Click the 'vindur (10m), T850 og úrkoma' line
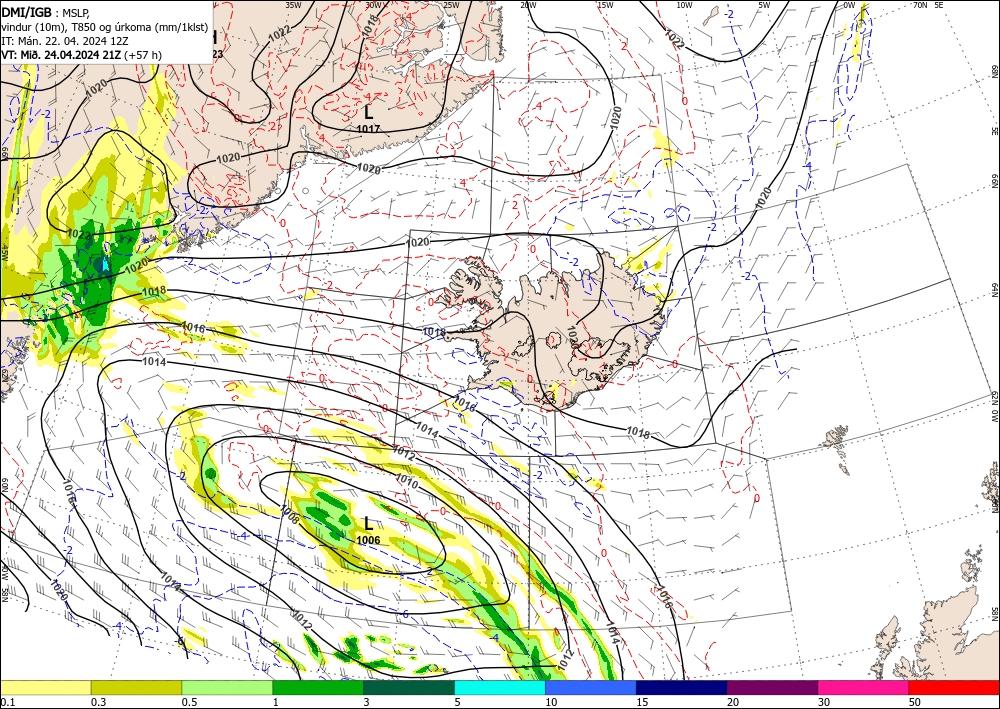This screenshot has height=709, width=1000. [x=105, y=27]
